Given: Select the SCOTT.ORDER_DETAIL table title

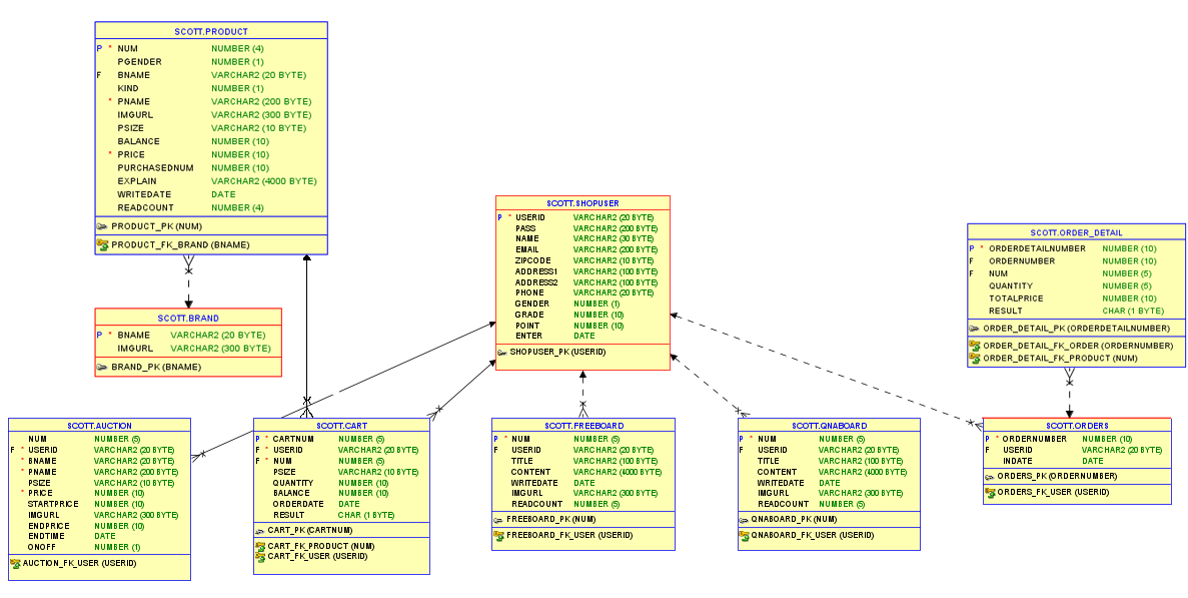Looking at the screenshot, I should click(1077, 233).
